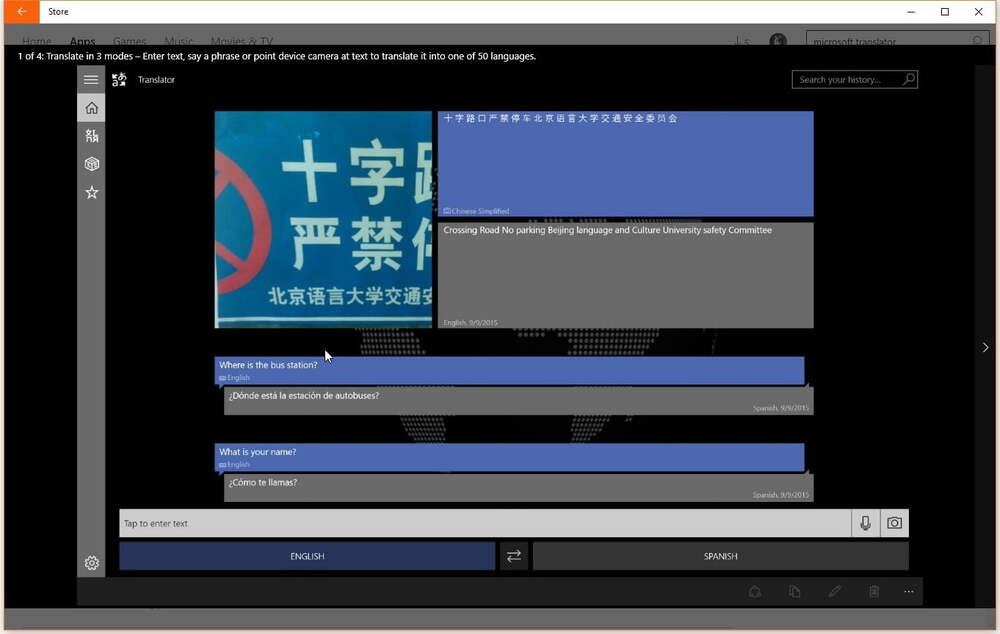Toggle the hamburger navigation menu

[x=91, y=79]
